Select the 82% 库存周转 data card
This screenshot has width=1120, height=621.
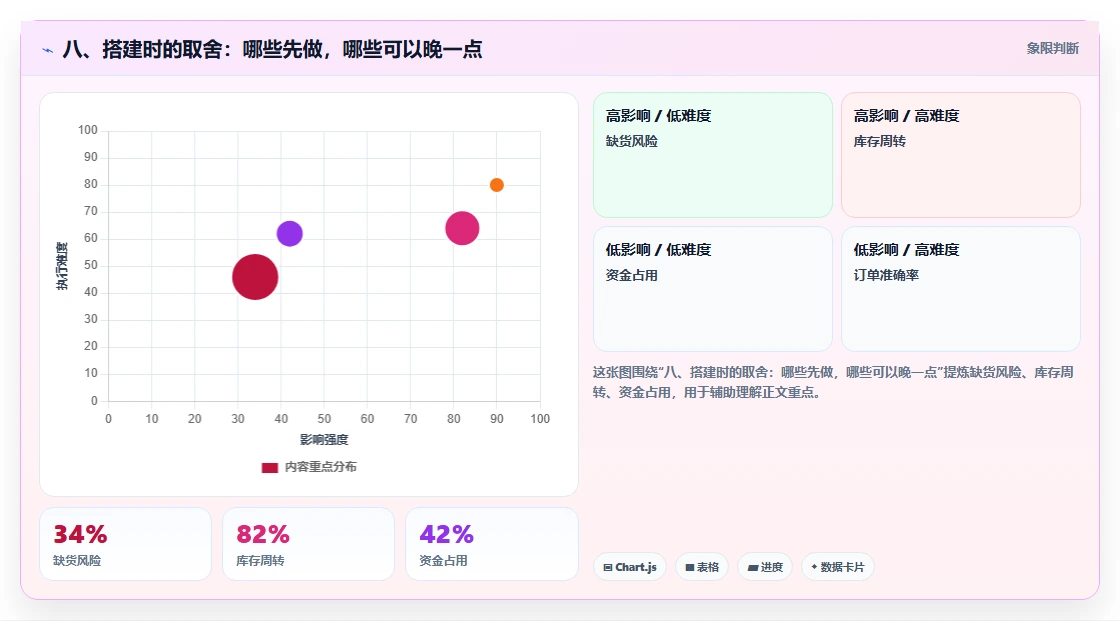309,544
